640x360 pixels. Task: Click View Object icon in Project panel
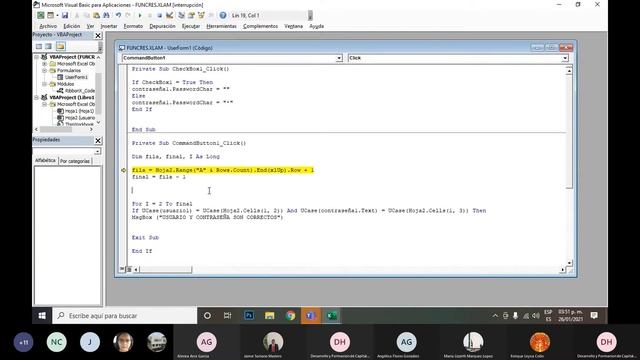(49, 46)
